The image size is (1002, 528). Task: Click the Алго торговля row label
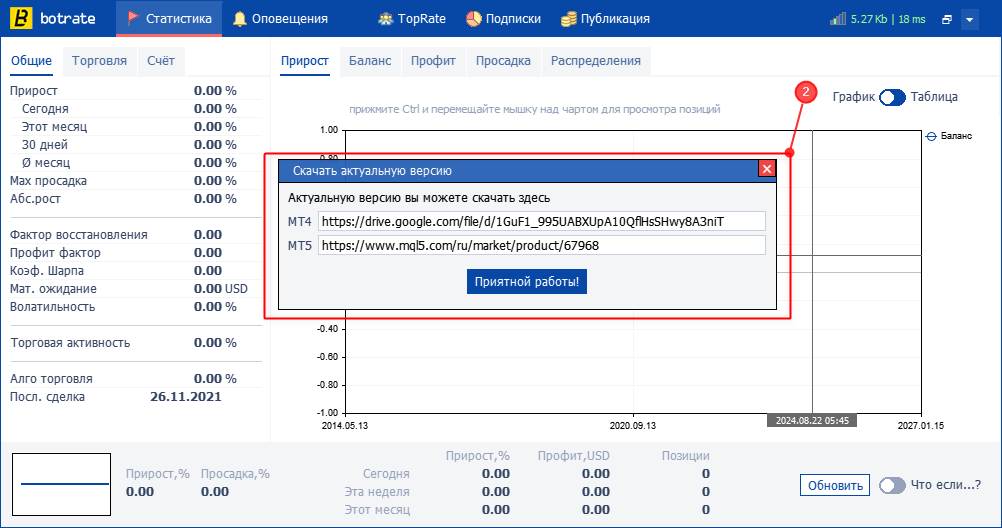pos(51,379)
